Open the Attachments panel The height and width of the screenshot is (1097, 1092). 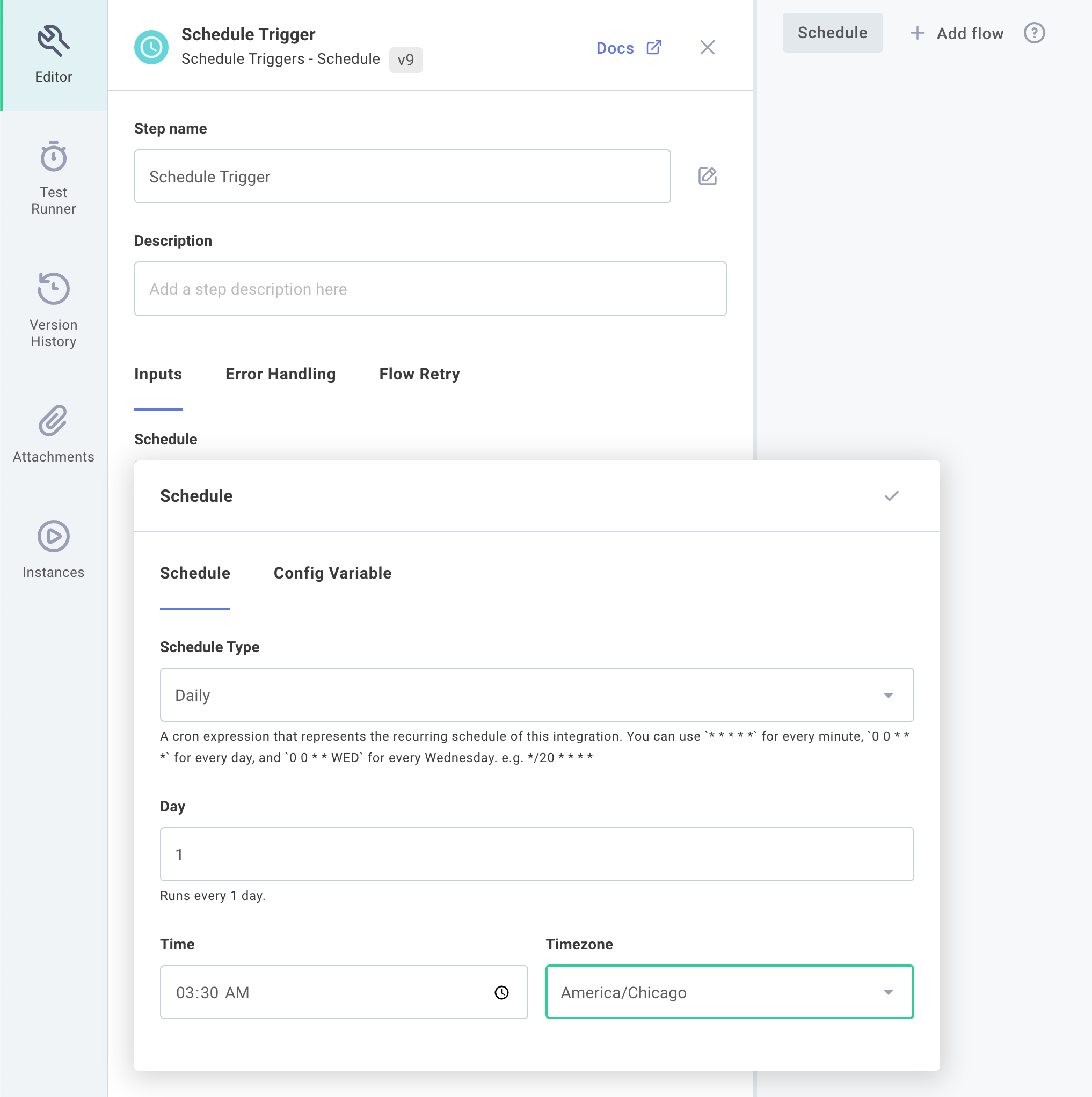pos(53,434)
